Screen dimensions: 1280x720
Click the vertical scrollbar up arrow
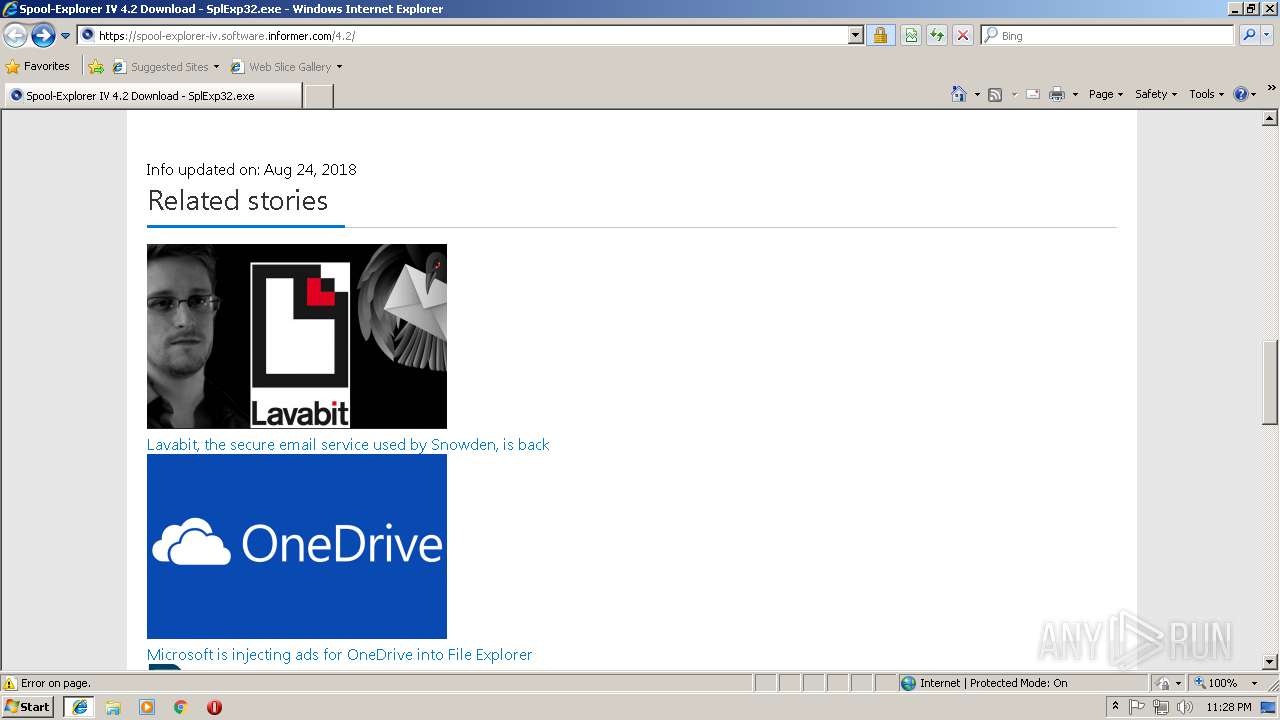pos(1271,119)
